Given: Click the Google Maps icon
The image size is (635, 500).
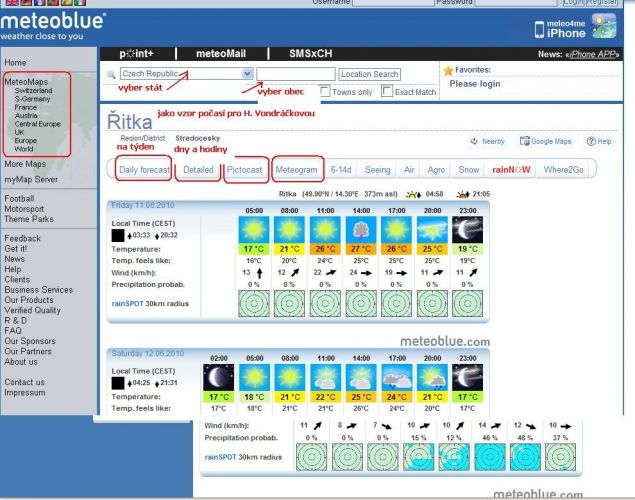Looking at the screenshot, I should (x=525, y=141).
